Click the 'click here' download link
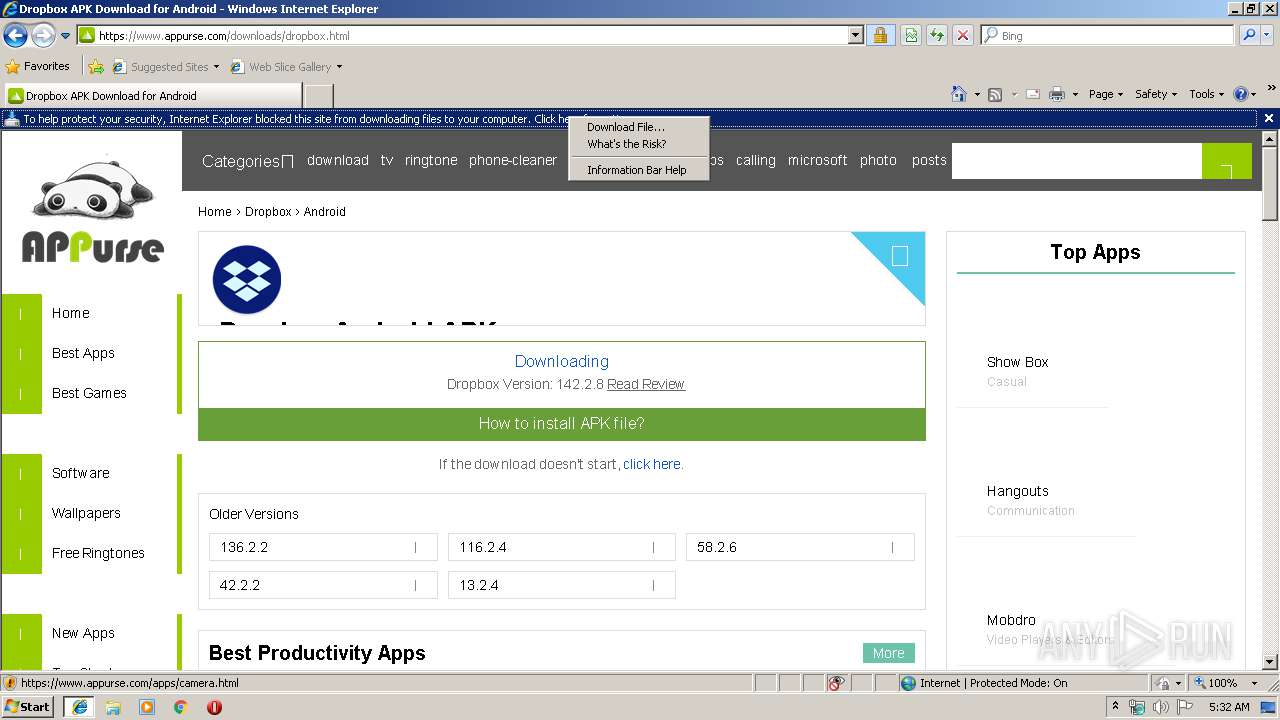Image resolution: width=1280 pixels, height=720 pixels. pos(652,464)
